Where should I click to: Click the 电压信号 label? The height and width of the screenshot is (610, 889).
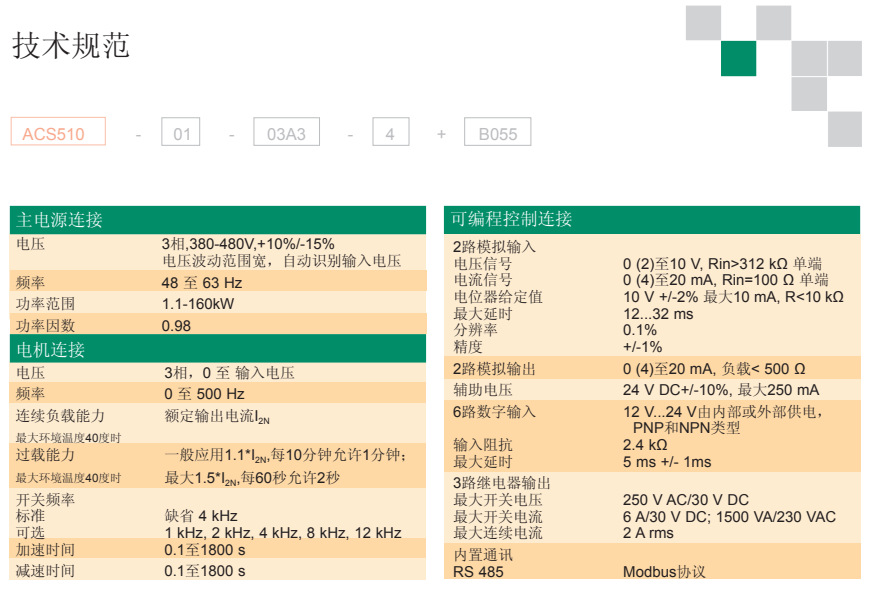point(482,264)
